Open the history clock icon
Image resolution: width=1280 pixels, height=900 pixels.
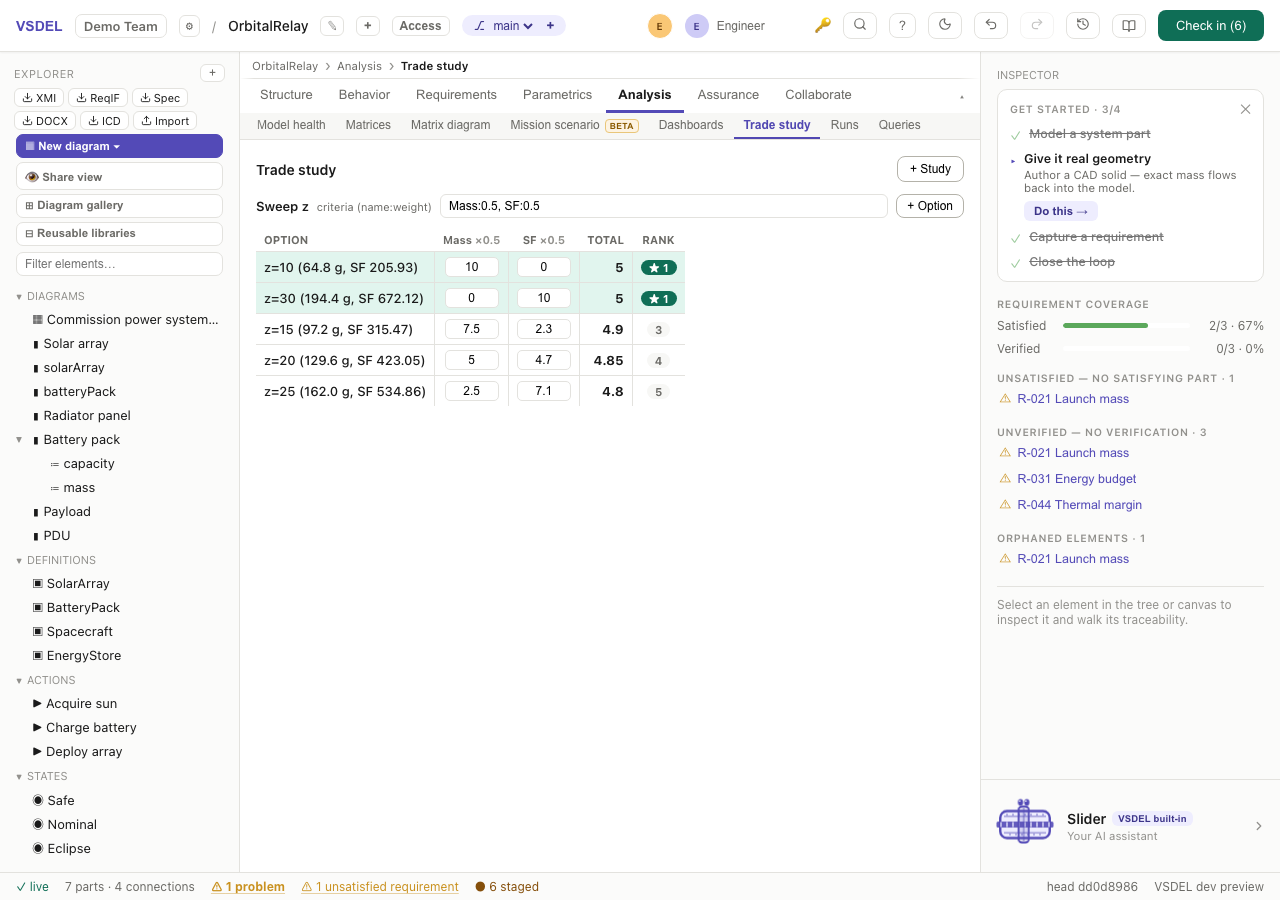pos(1083,25)
